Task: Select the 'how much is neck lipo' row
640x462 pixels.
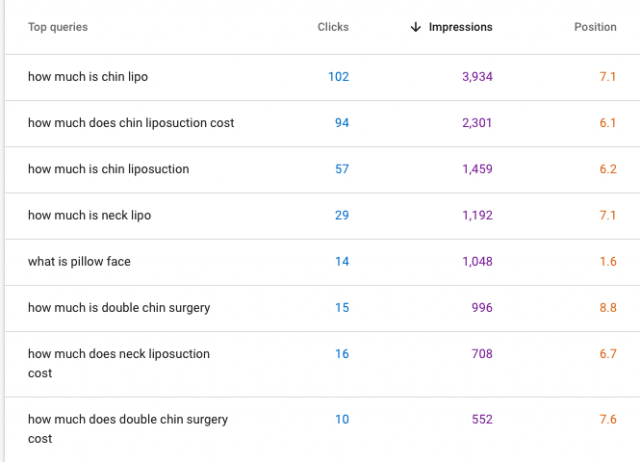Action: (90, 215)
